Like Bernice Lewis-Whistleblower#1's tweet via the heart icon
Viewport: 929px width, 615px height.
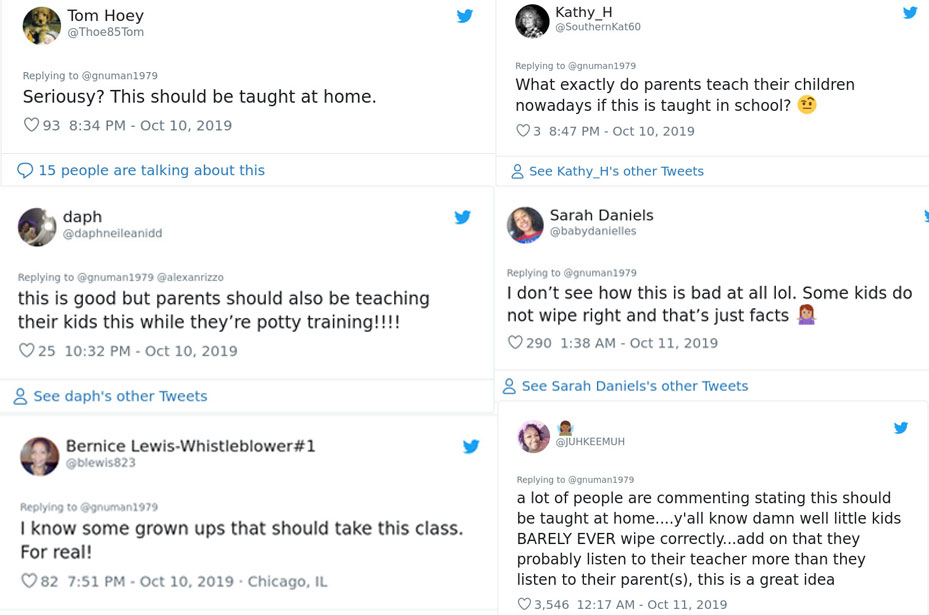click(x=29, y=581)
